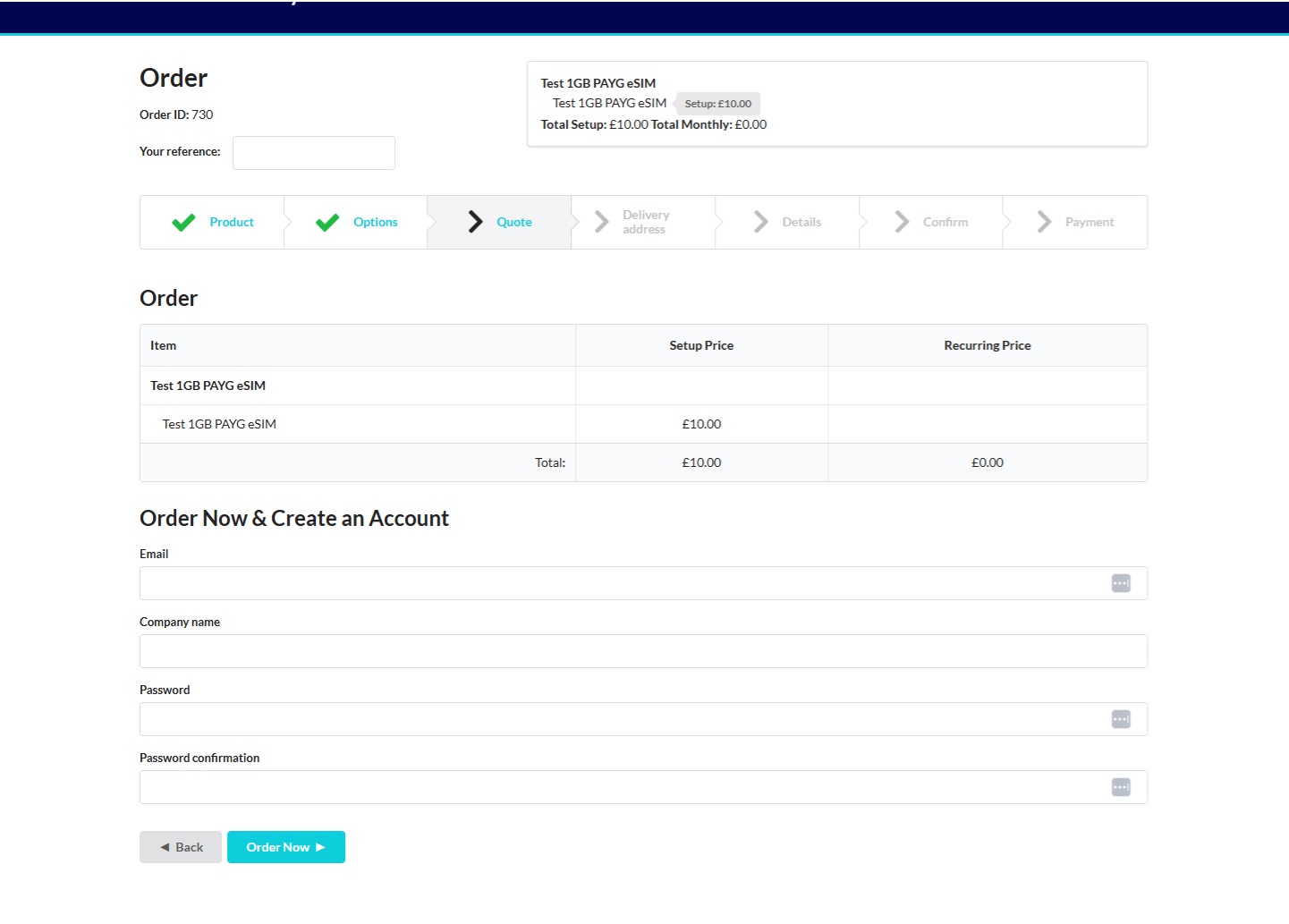
Task: Click the grey chevron beside Payment
Action: tap(1044, 222)
